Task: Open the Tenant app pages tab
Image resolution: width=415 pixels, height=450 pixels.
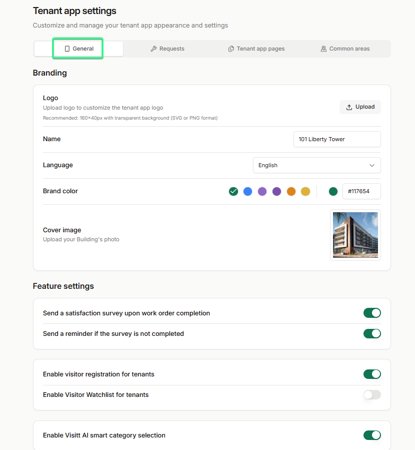Action: coord(256,49)
